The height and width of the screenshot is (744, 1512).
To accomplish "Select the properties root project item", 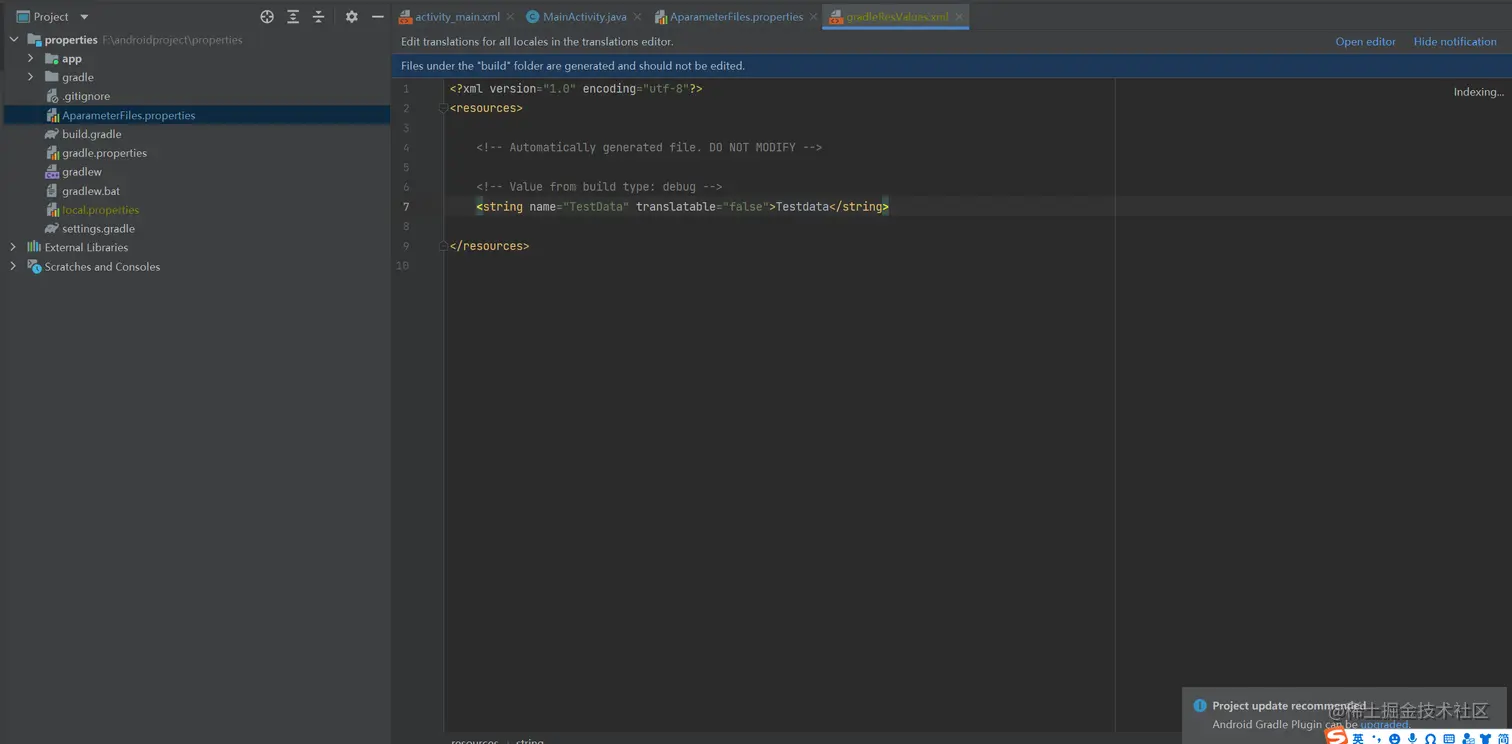I will click(x=71, y=40).
